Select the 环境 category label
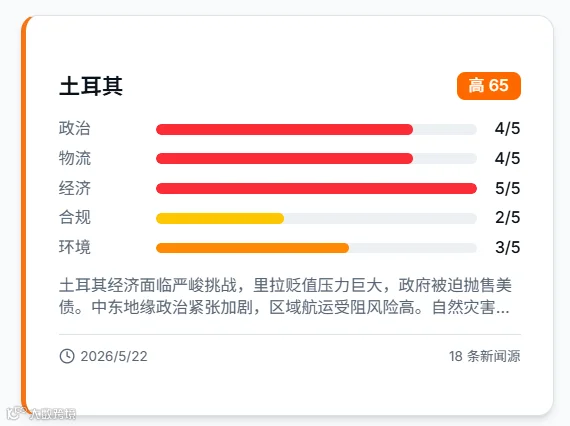The height and width of the screenshot is (426, 570). coord(75,247)
